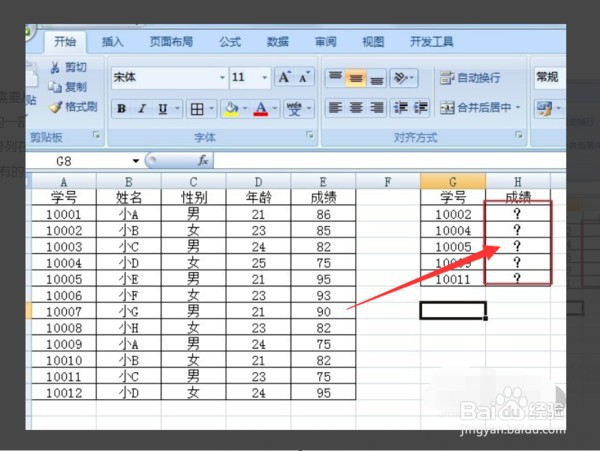The image size is (600, 451).
Task: Click the insert function fx button
Action: coord(203,161)
